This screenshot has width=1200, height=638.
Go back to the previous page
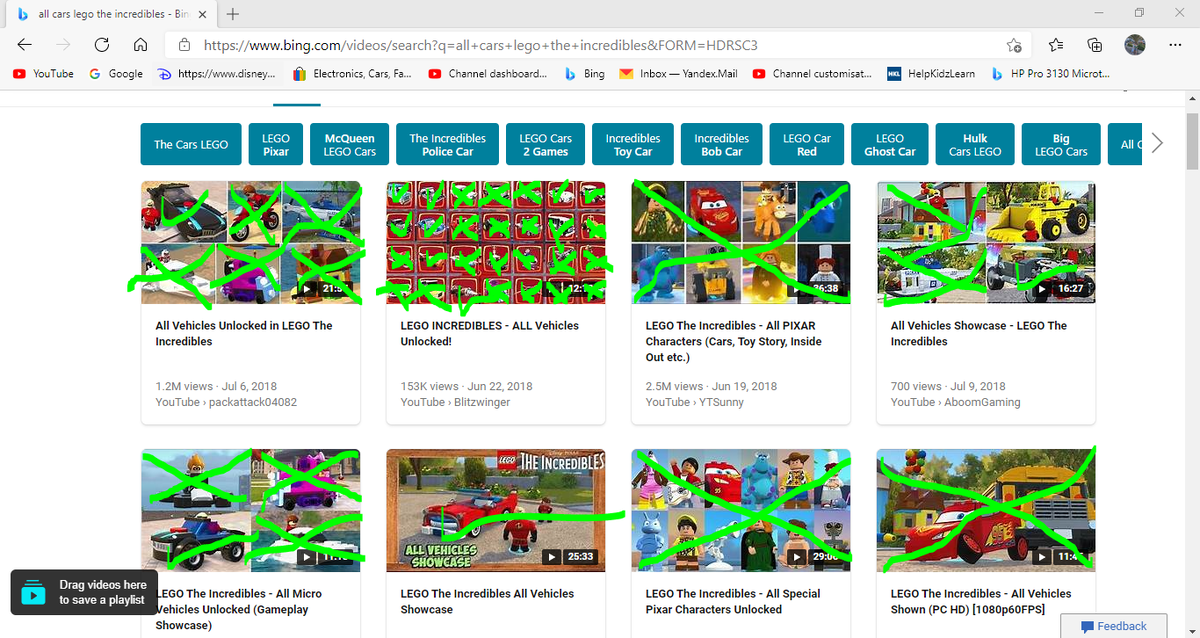(24, 45)
